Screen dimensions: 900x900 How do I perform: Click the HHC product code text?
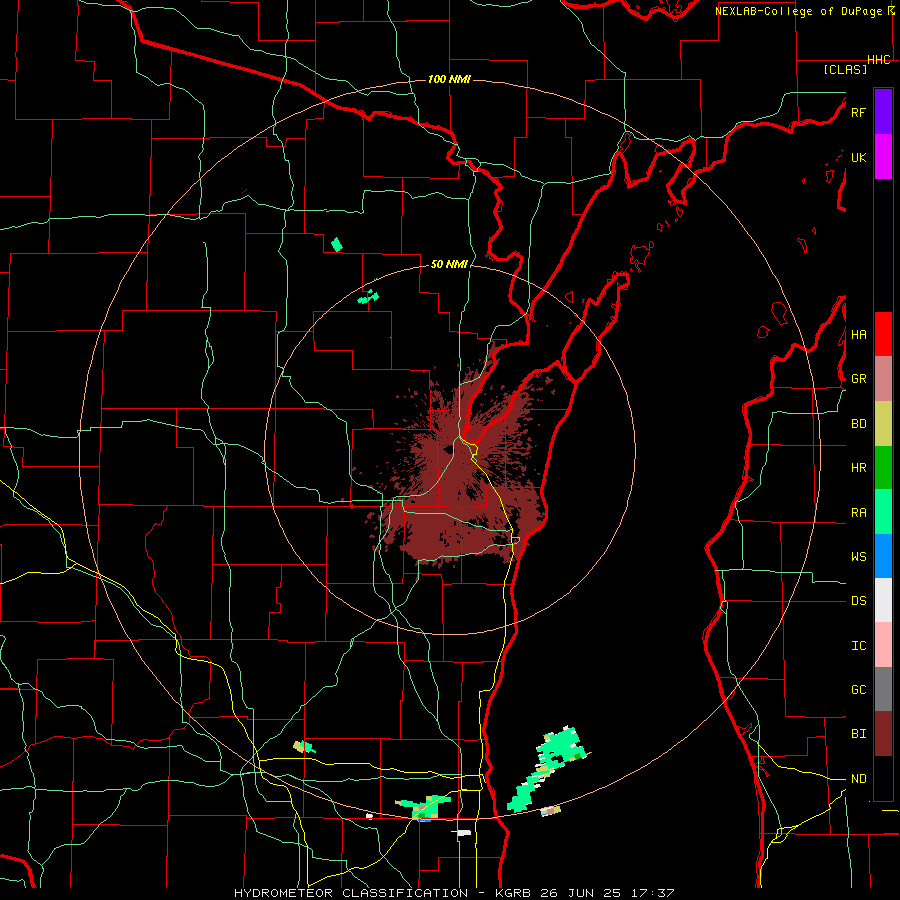pos(879,60)
